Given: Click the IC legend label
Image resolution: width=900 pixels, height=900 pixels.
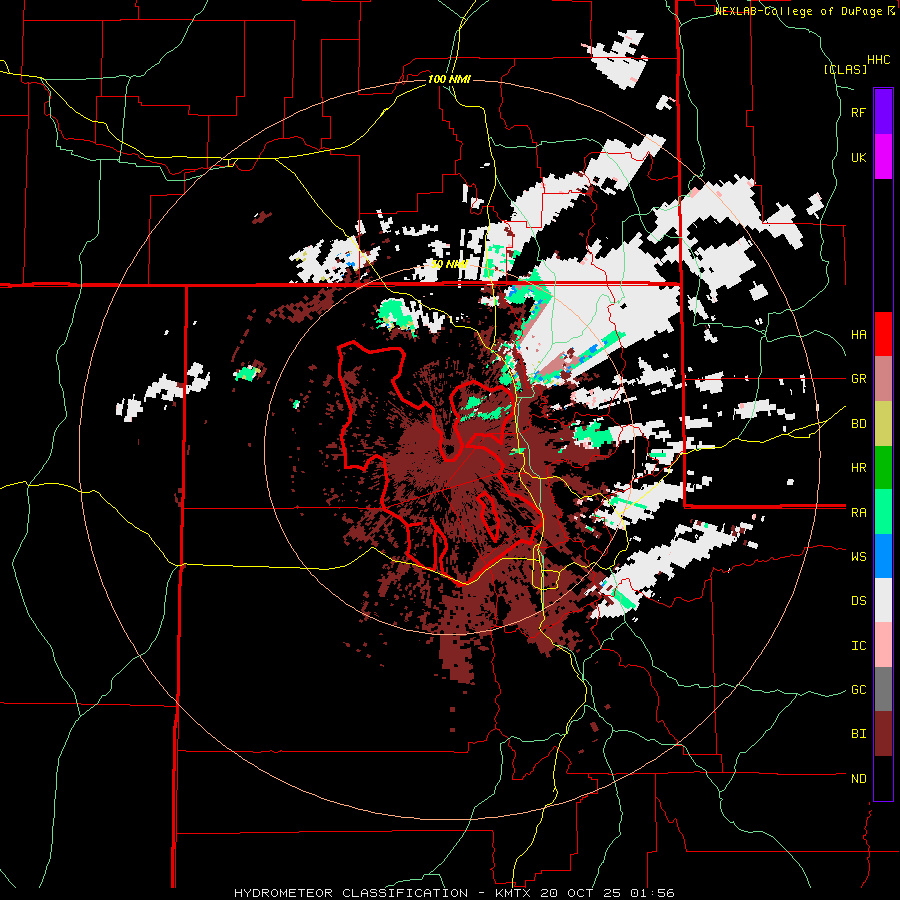Looking at the screenshot, I should (858, 646).
